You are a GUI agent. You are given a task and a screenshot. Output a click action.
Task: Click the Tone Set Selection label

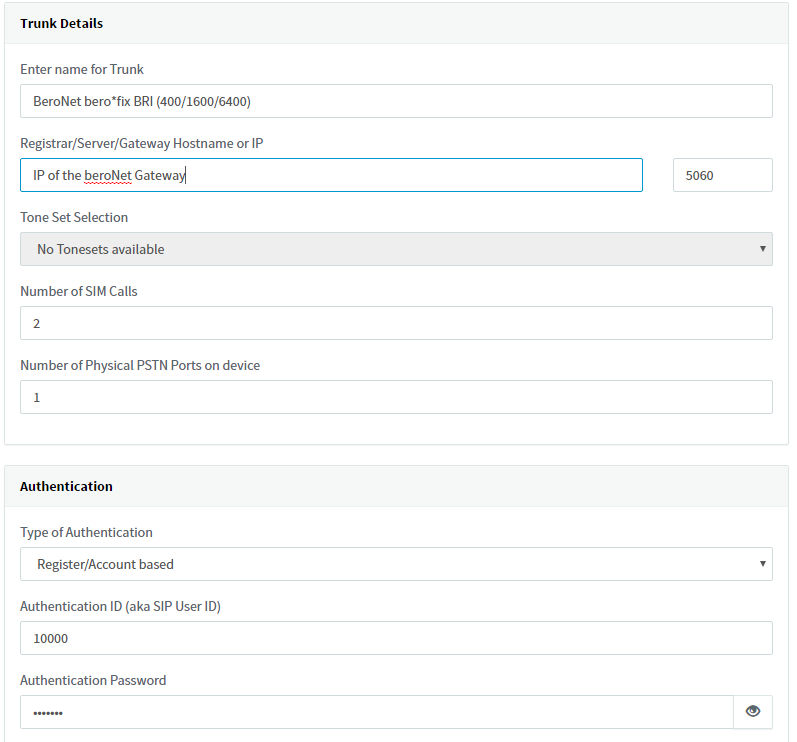tap(74, 218)
